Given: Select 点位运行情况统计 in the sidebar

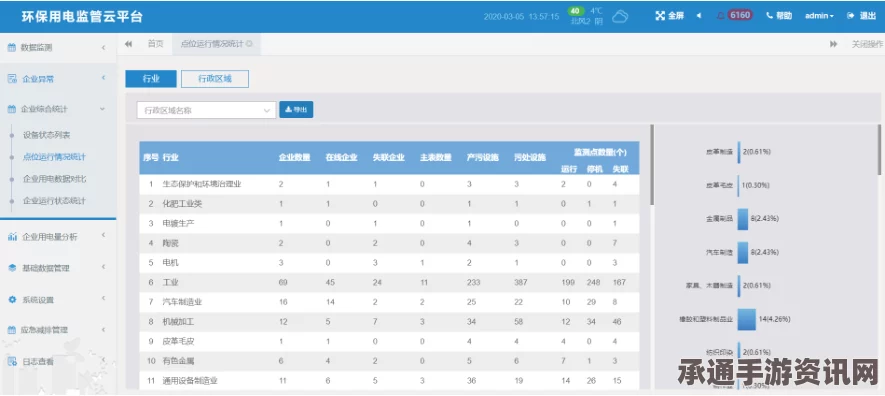Looking at the screenshot, I should [55, 157].
